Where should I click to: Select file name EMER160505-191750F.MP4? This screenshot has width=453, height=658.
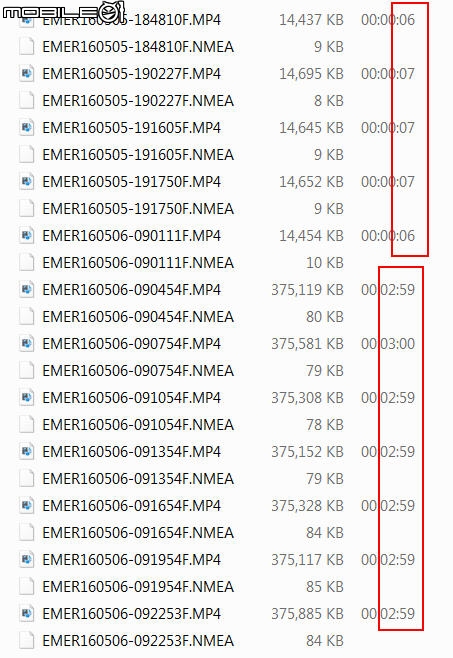(x=131, y=182)
